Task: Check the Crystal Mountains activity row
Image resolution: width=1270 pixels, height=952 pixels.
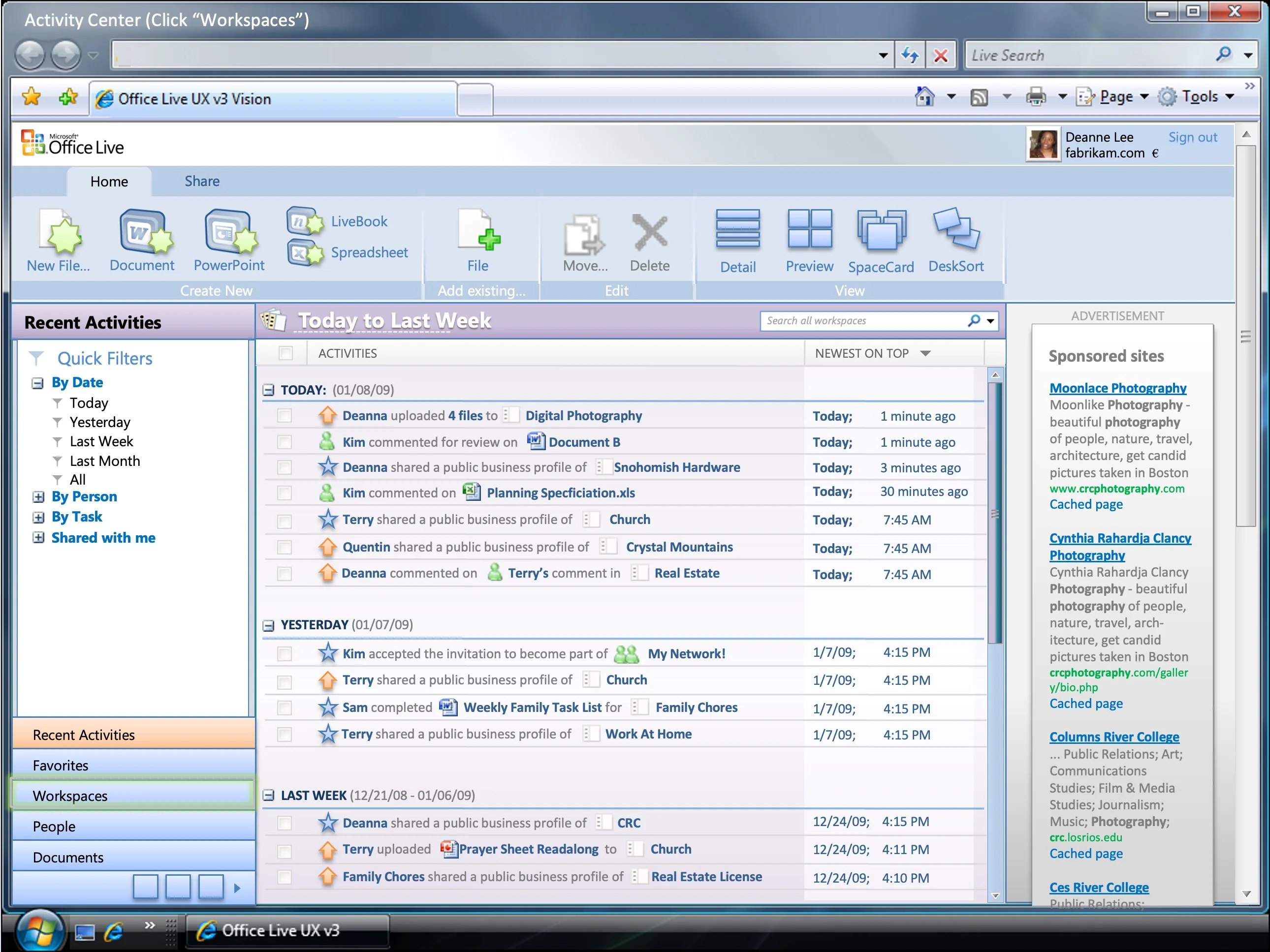Action: [x=284, y=548]
